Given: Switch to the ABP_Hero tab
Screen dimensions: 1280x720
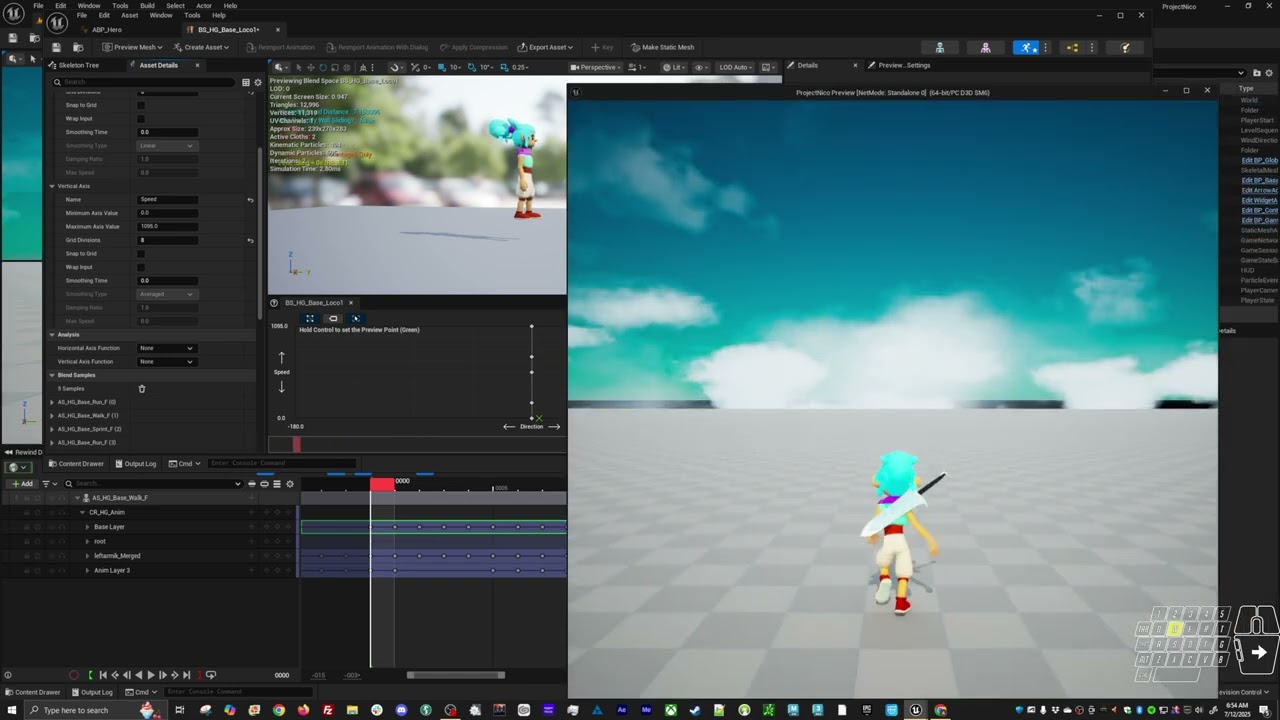Looking at the screenshot, I should pos(106,29).
